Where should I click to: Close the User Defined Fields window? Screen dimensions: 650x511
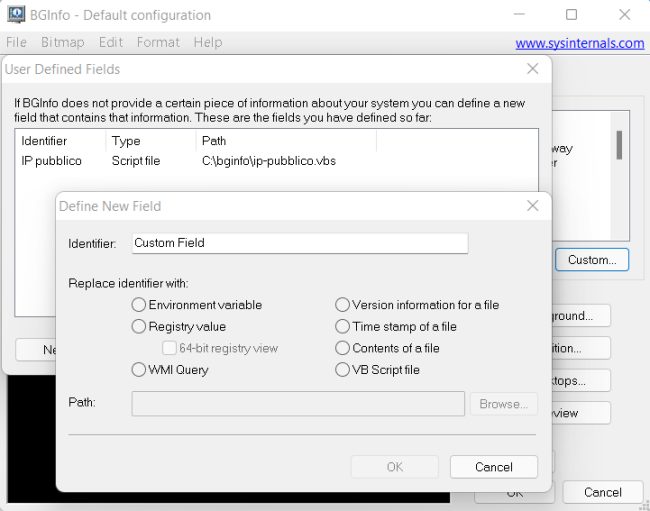(x=533, y=69)
